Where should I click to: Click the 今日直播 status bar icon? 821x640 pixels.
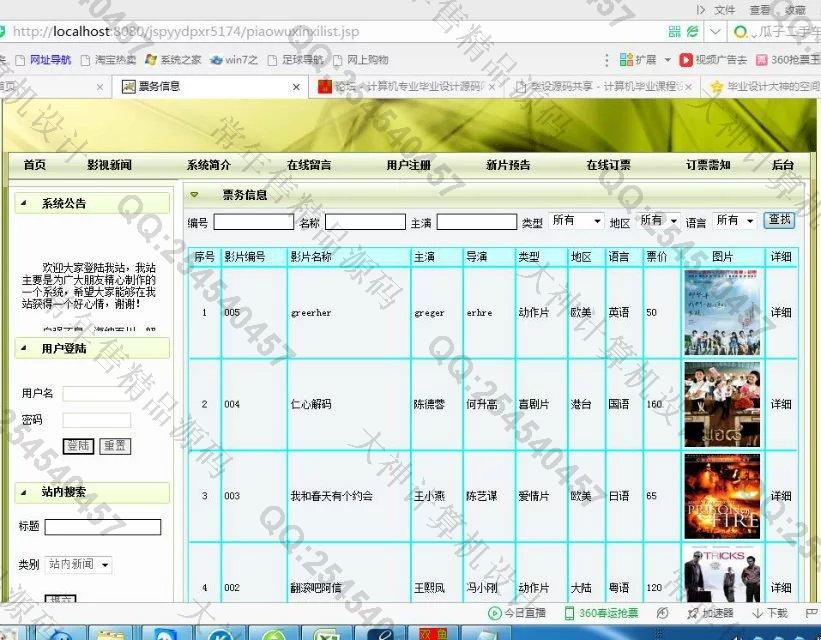pyautogui.click(x=517, y=613)
